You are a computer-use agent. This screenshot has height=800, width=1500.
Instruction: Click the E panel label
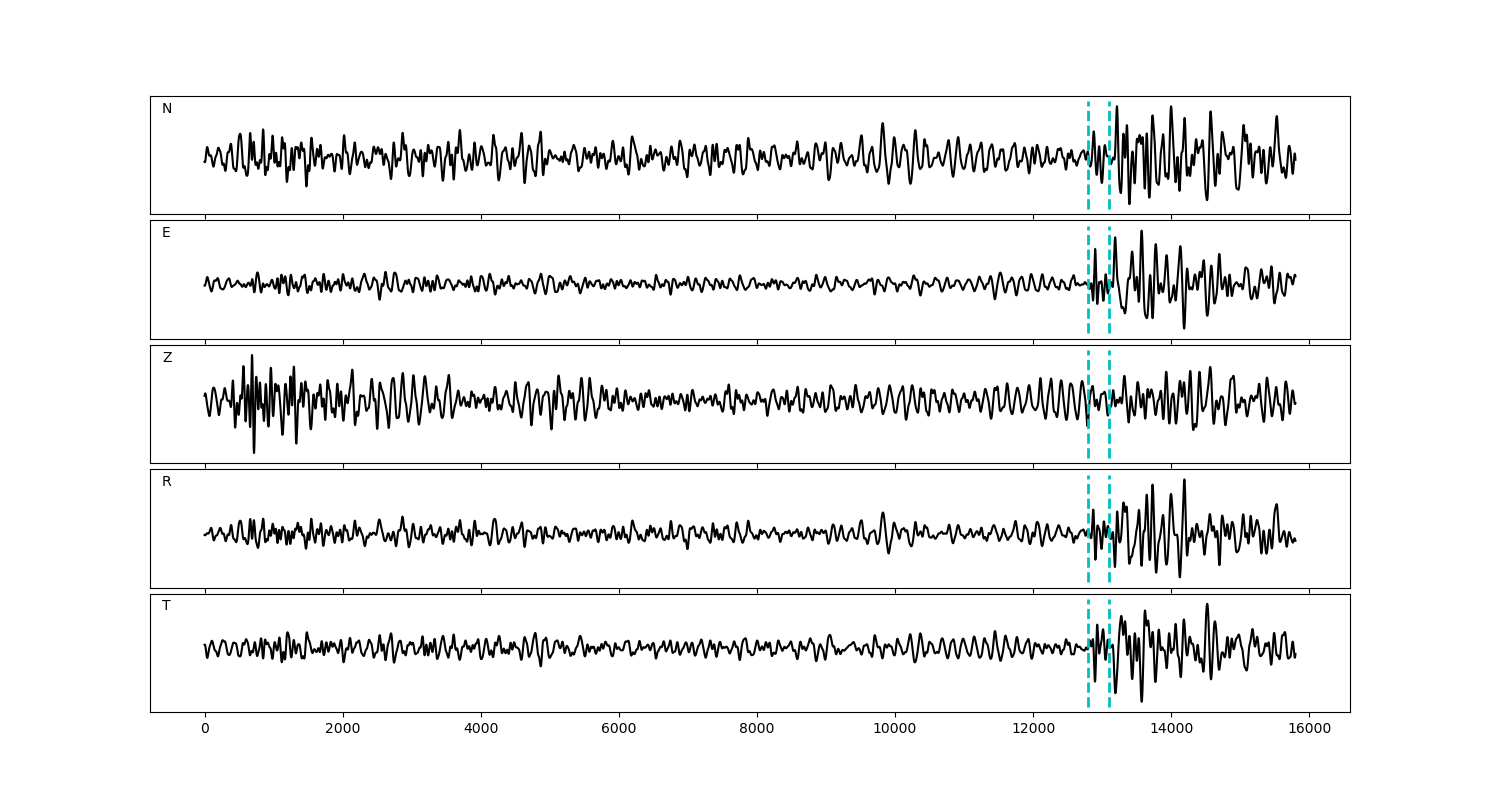[x=166, y=233]
